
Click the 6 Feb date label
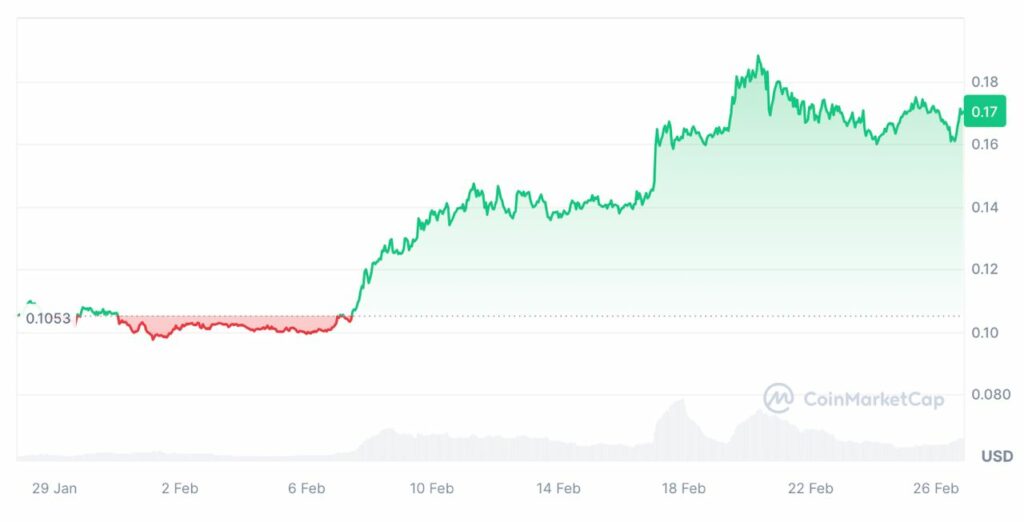point(306,489)
